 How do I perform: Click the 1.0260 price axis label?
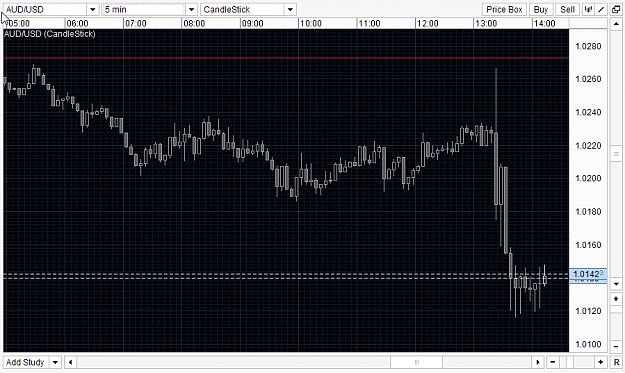(x=588, y=79)
